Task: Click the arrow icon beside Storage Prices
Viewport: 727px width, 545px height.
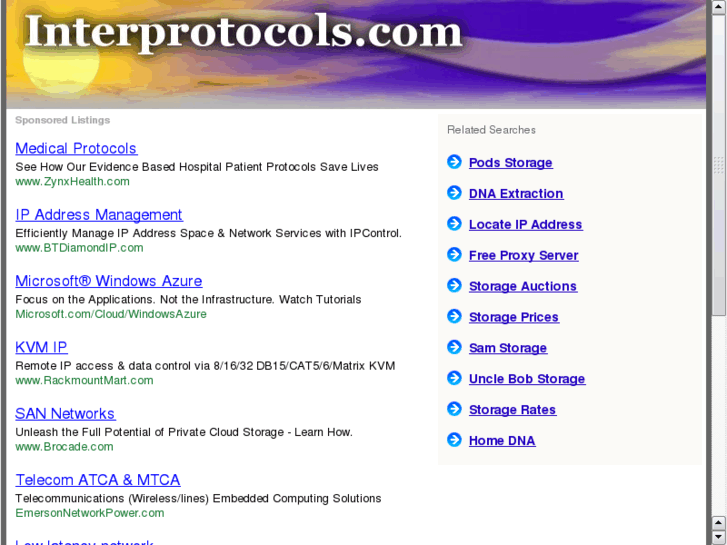Action: 454,316
